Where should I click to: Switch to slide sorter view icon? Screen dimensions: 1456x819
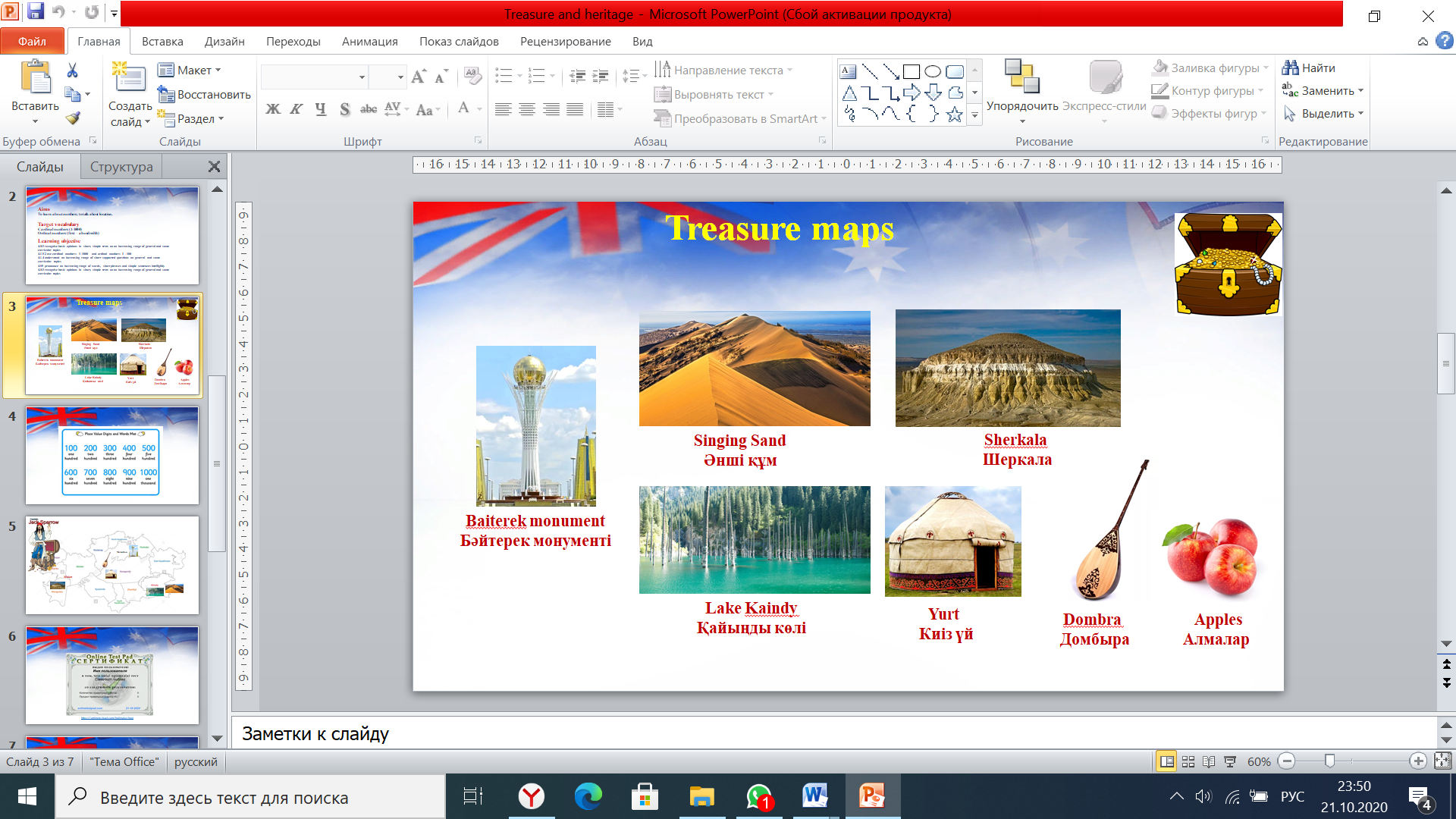(x=1188, y=761)
